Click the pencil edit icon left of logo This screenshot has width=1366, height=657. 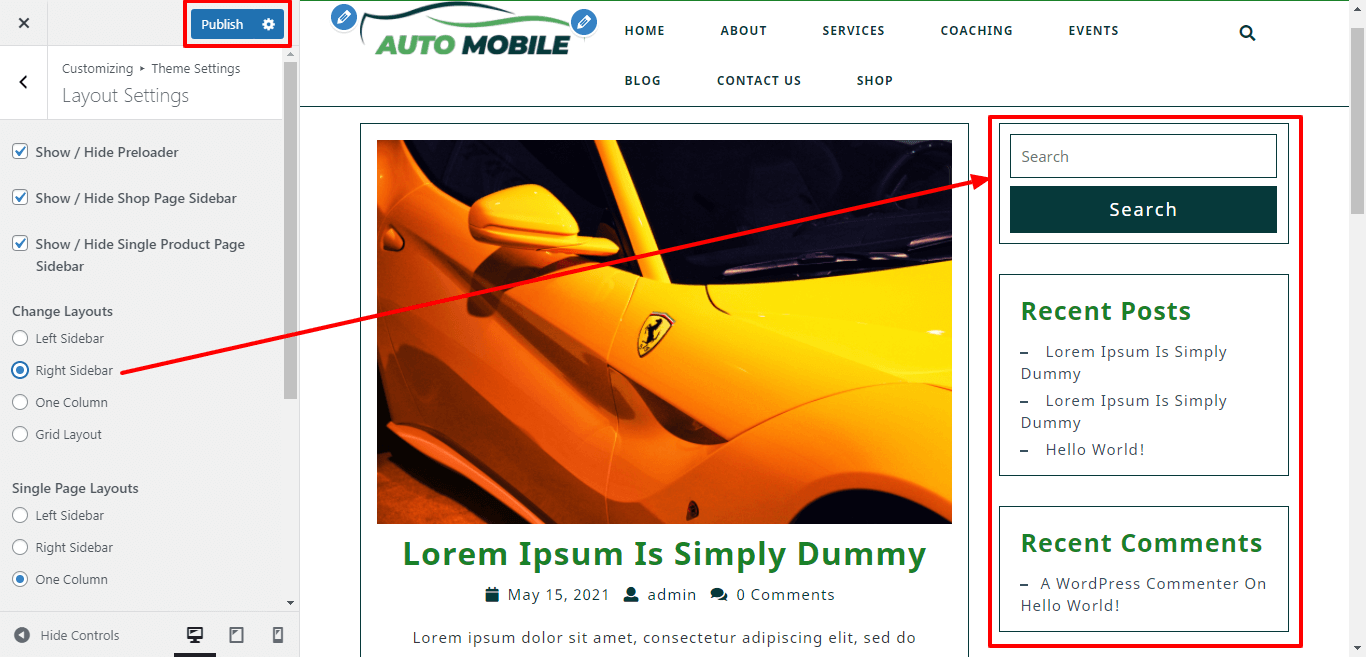coord(343,17)
